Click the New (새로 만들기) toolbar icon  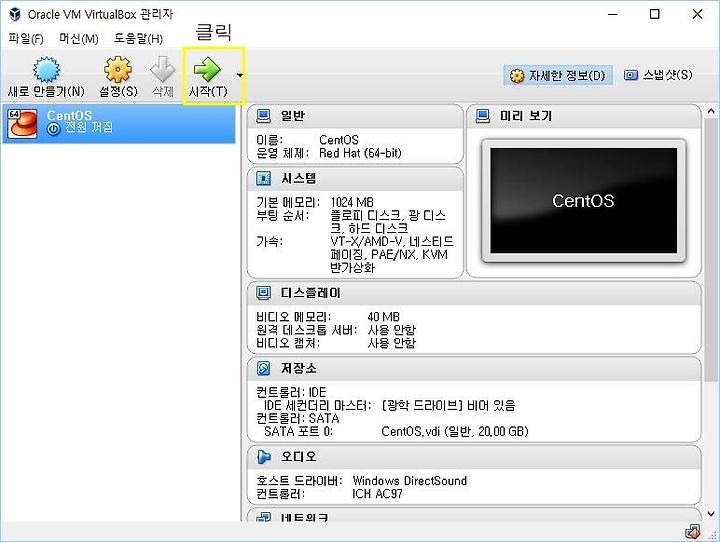(x=46, y=70)
